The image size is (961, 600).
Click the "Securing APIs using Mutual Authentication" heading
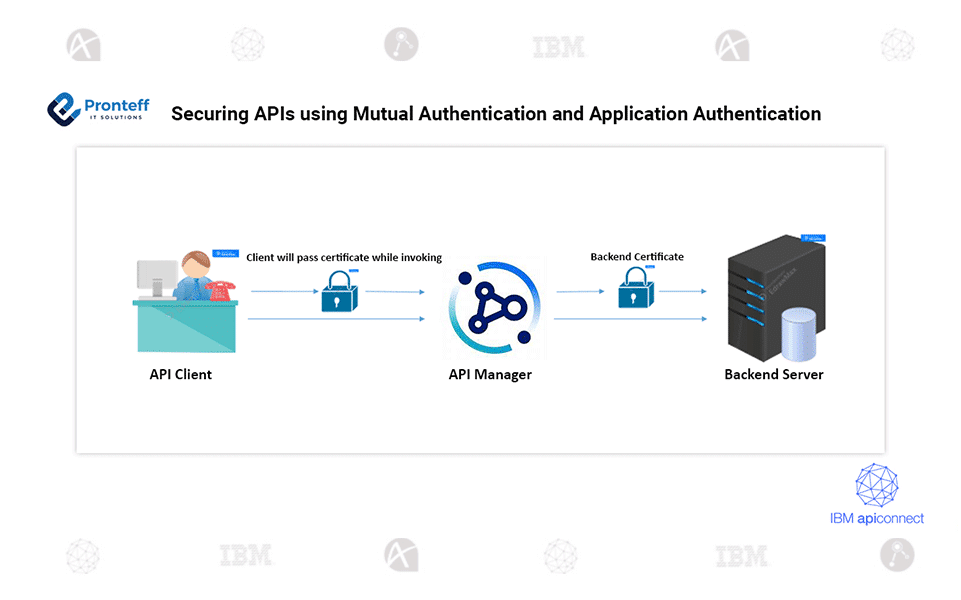click(x=496, y=114)
